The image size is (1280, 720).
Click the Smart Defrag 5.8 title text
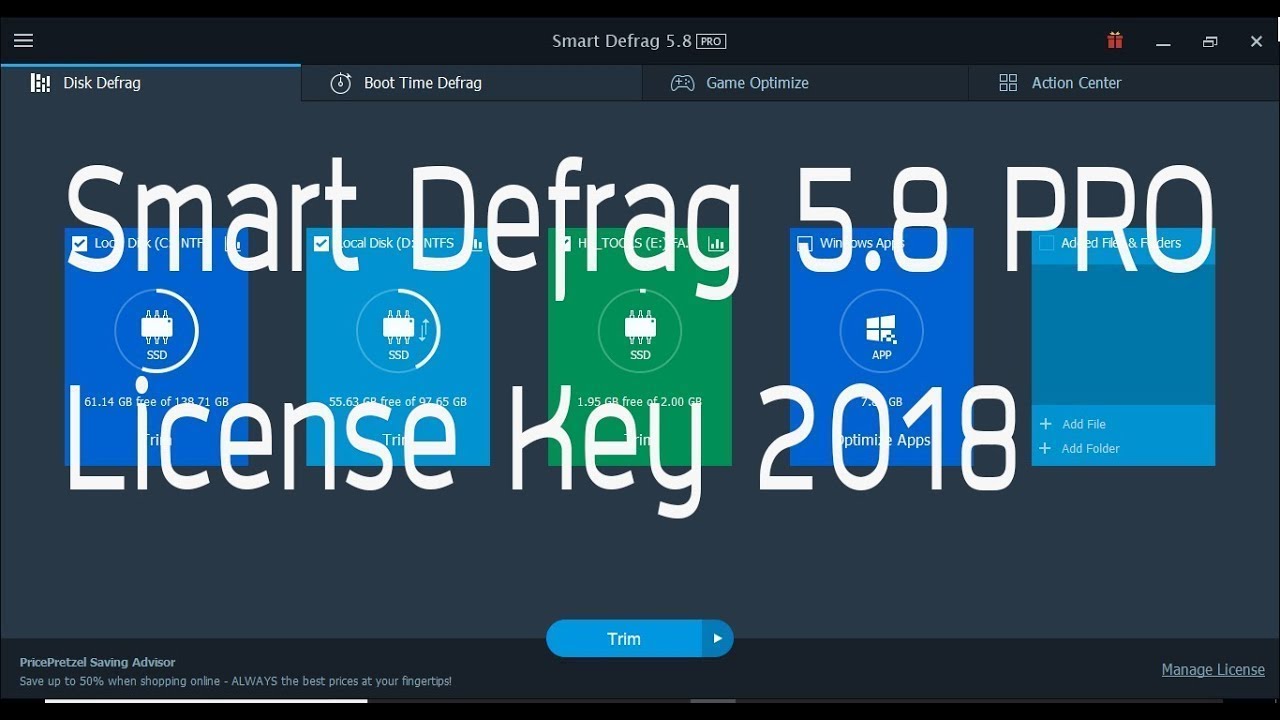[622, 41]
